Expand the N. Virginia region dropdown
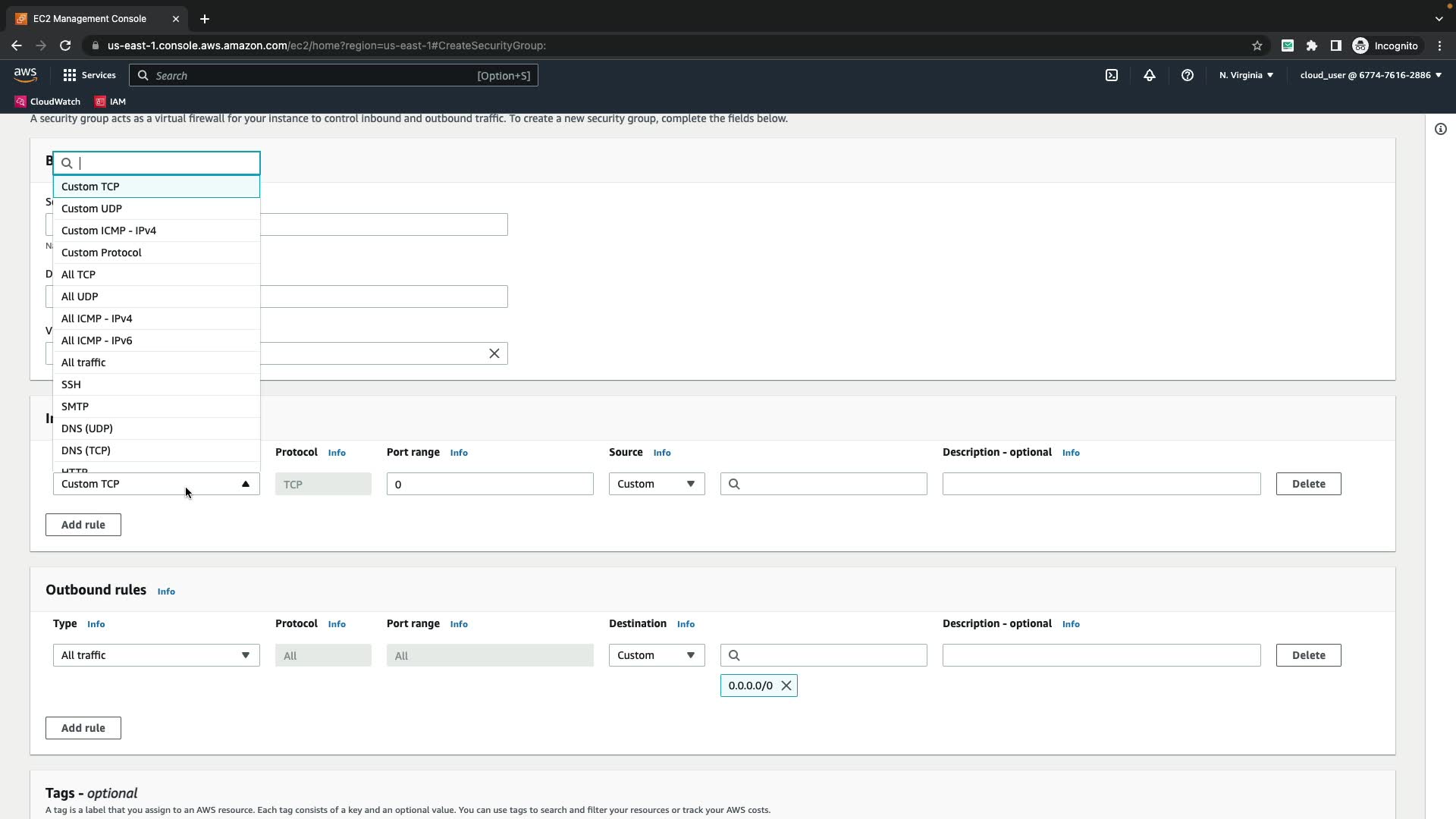This screenshot has width=1456, height=819. click(x=1246, y=75)
